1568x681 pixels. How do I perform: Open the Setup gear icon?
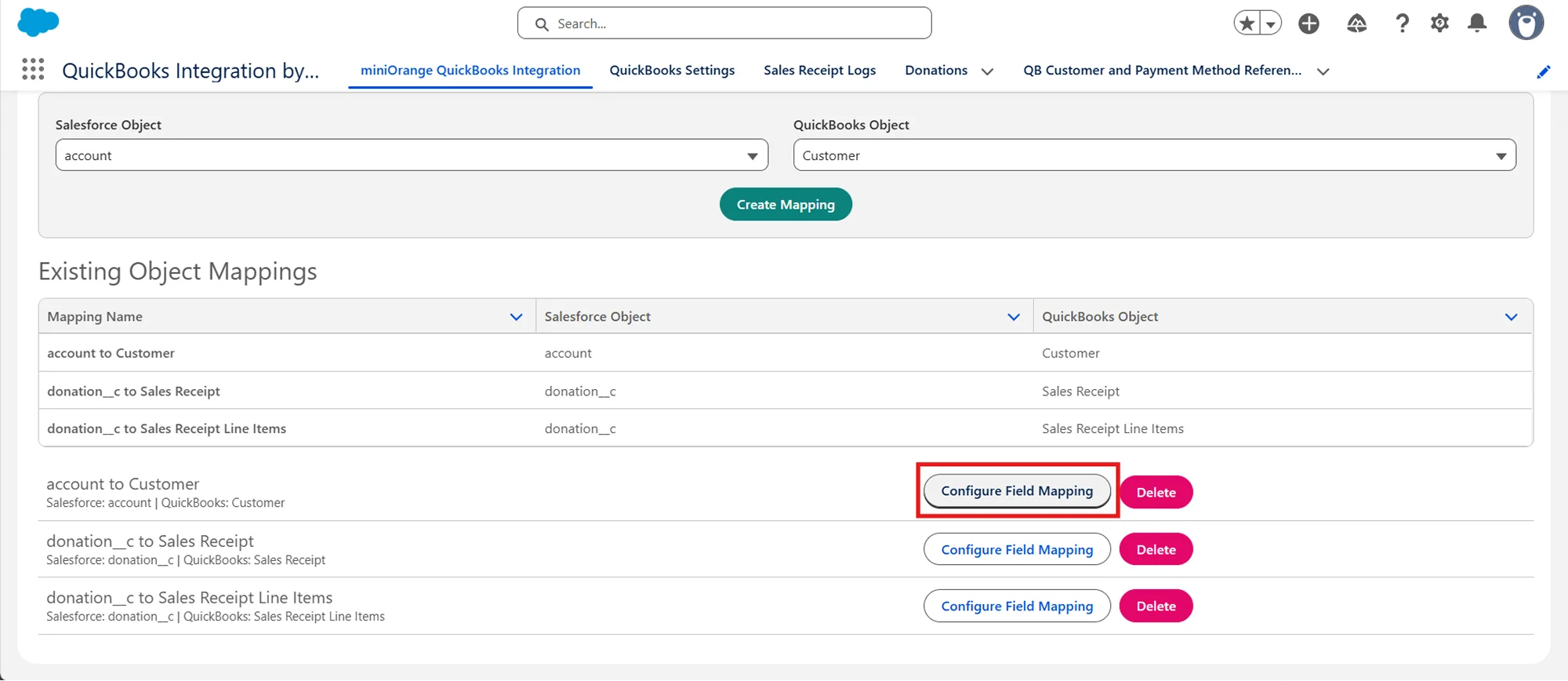[1439, 24]
